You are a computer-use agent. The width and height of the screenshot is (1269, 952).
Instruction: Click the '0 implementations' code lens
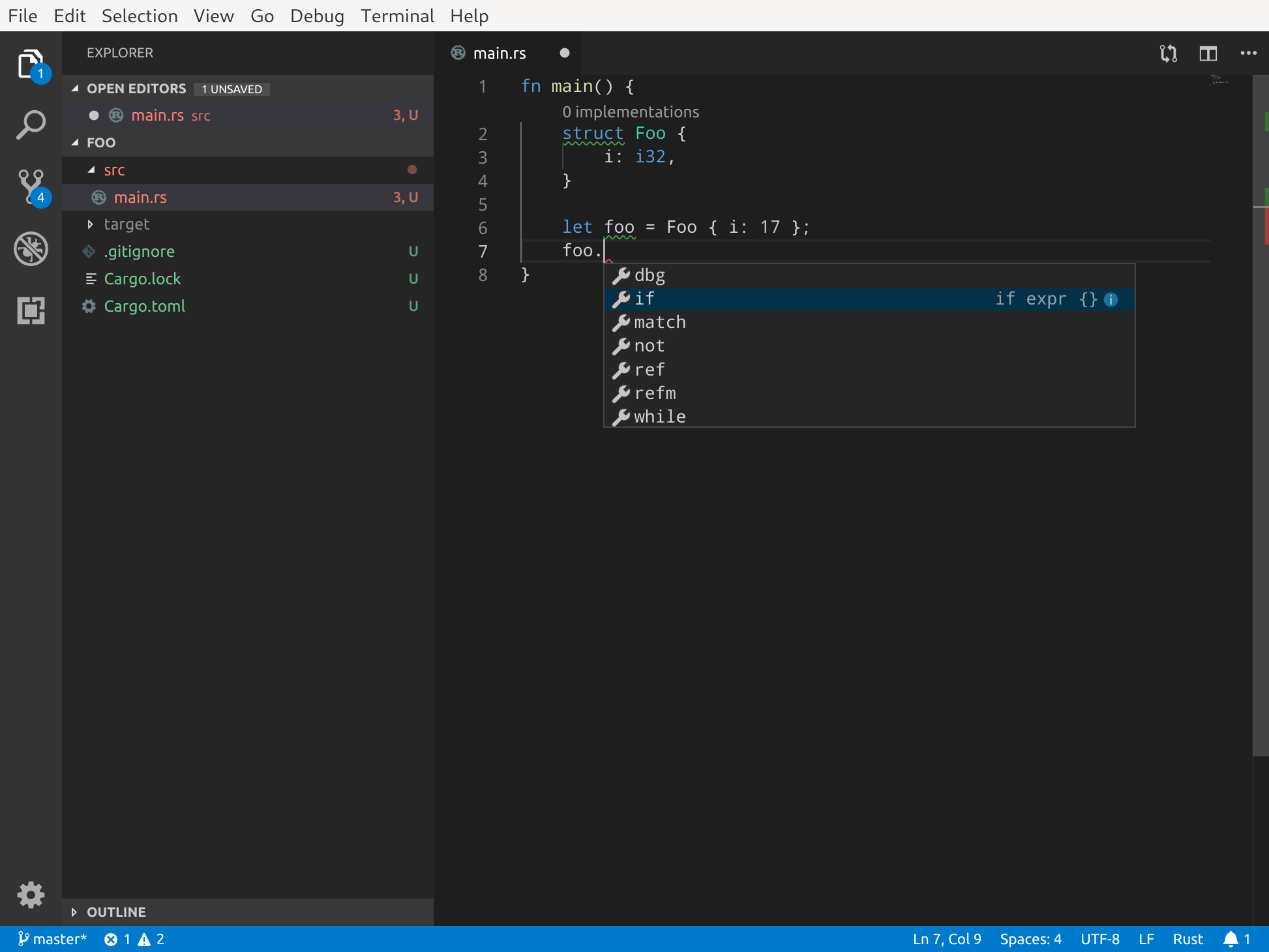[x=631, y=112]
